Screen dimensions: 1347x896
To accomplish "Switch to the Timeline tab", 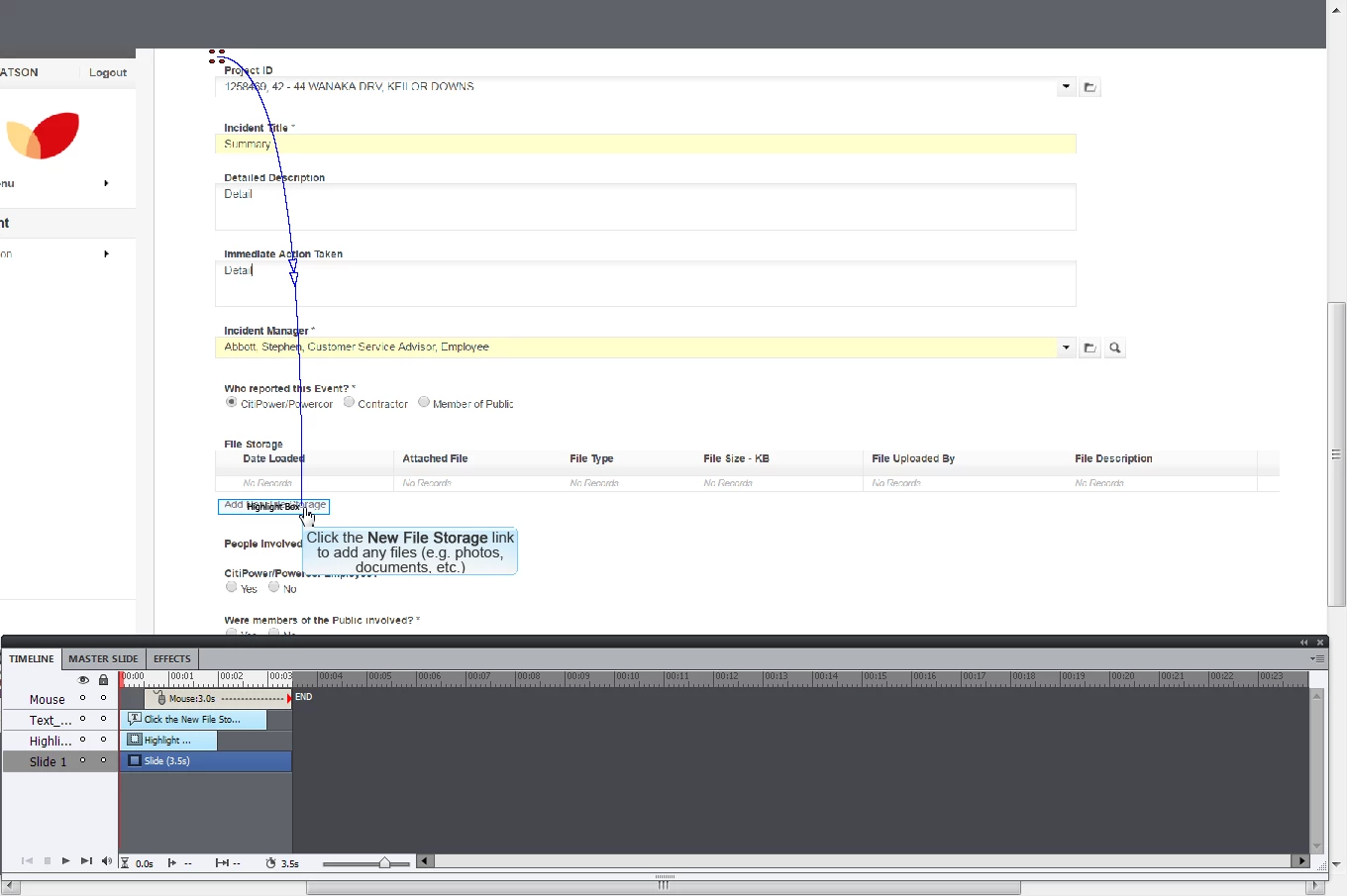I will (x=32, y=658).
